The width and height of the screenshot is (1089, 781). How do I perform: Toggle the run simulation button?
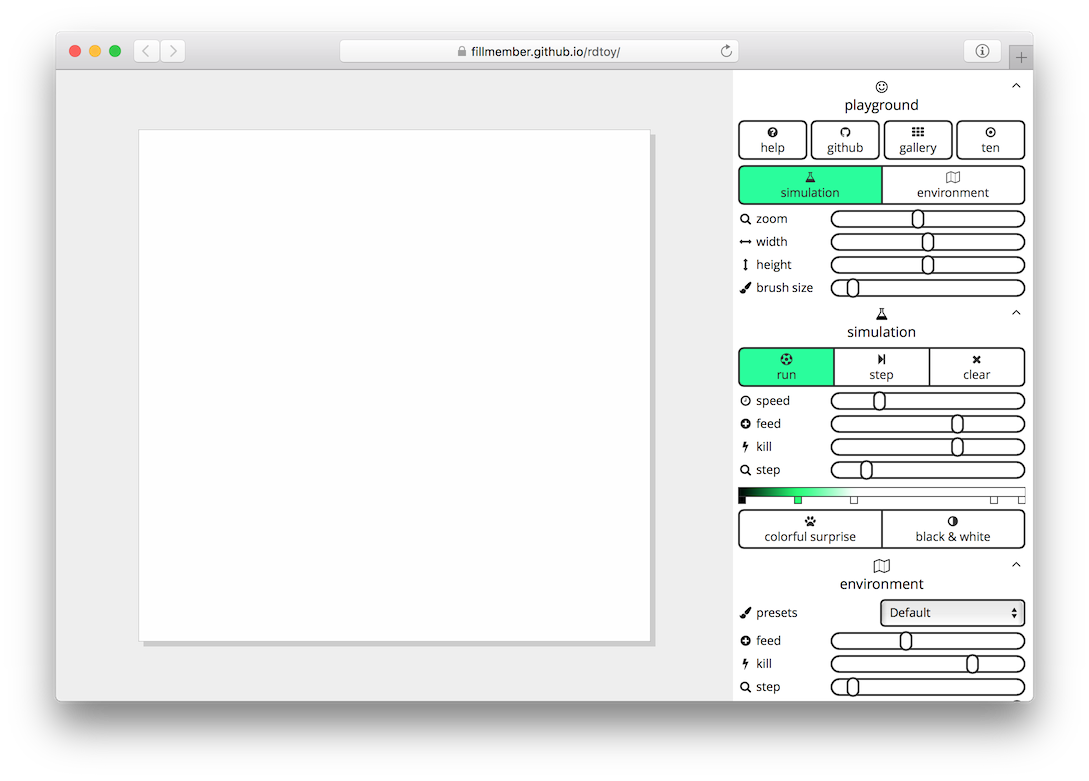tap(786, 367)
